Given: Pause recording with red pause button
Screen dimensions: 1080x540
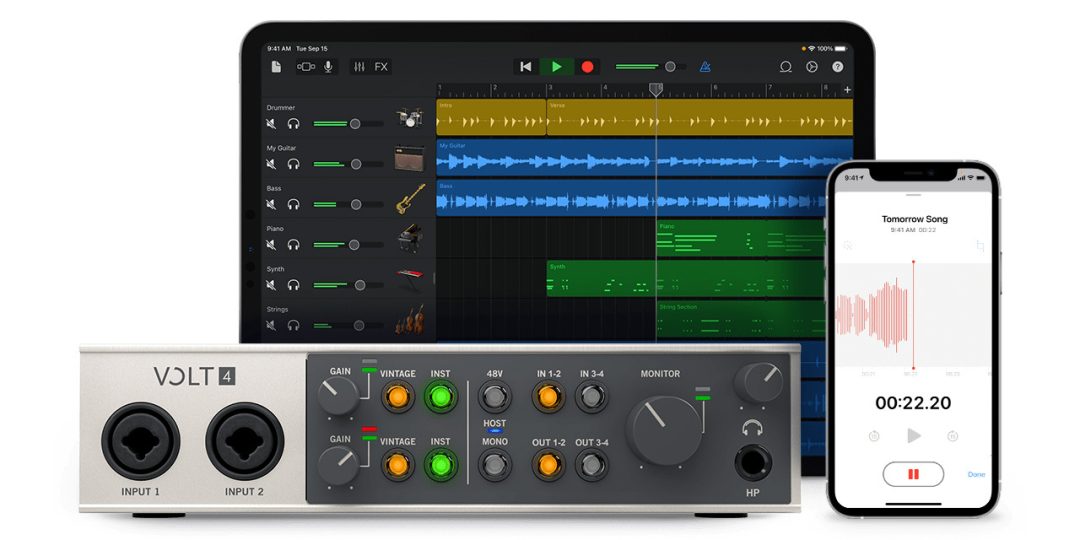Looking at the screenshot, I should pos(913,475).
